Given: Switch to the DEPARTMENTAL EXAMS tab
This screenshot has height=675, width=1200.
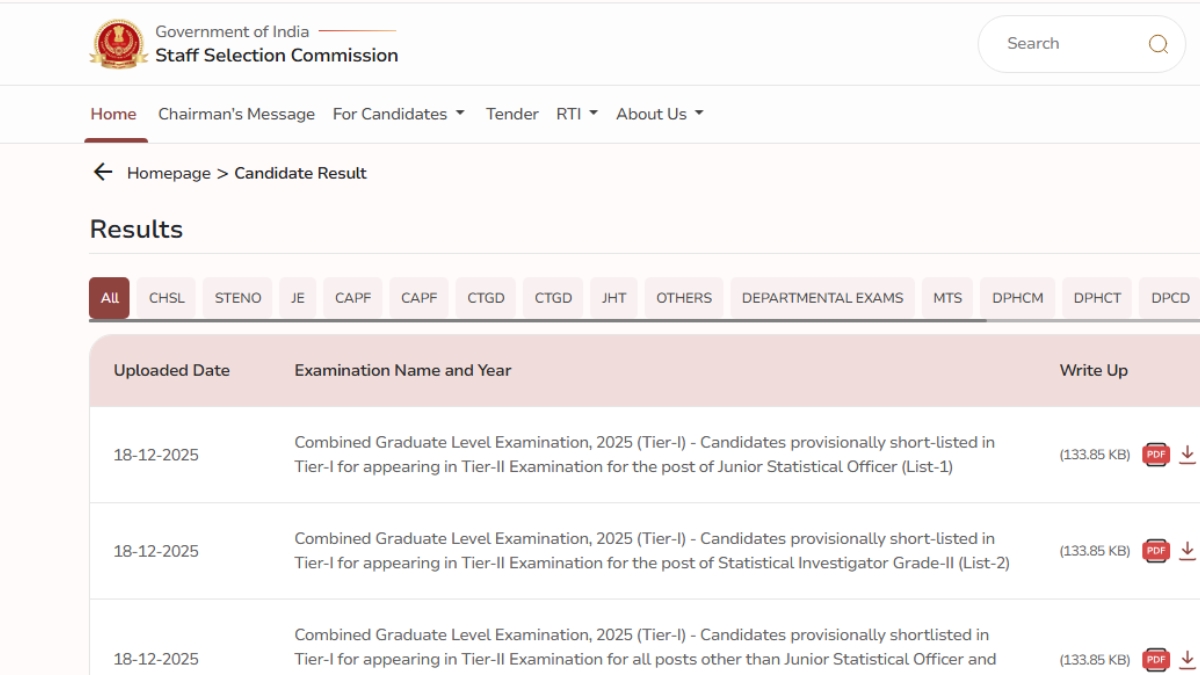Looking at the screenshot, I should click(x=822, y=298).
